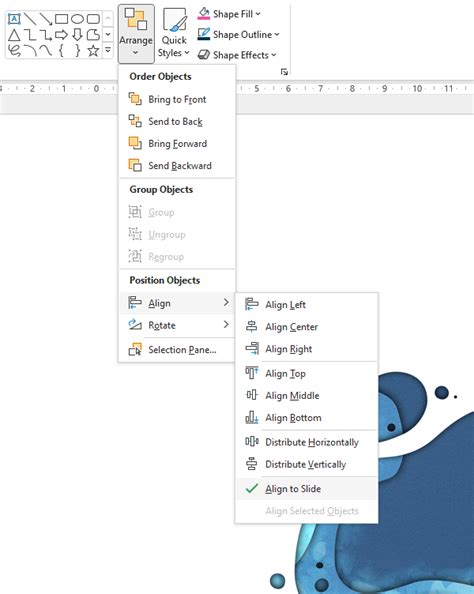Click the horizontal ruler near mark 10
474x594 pixels.
[417, 89]
